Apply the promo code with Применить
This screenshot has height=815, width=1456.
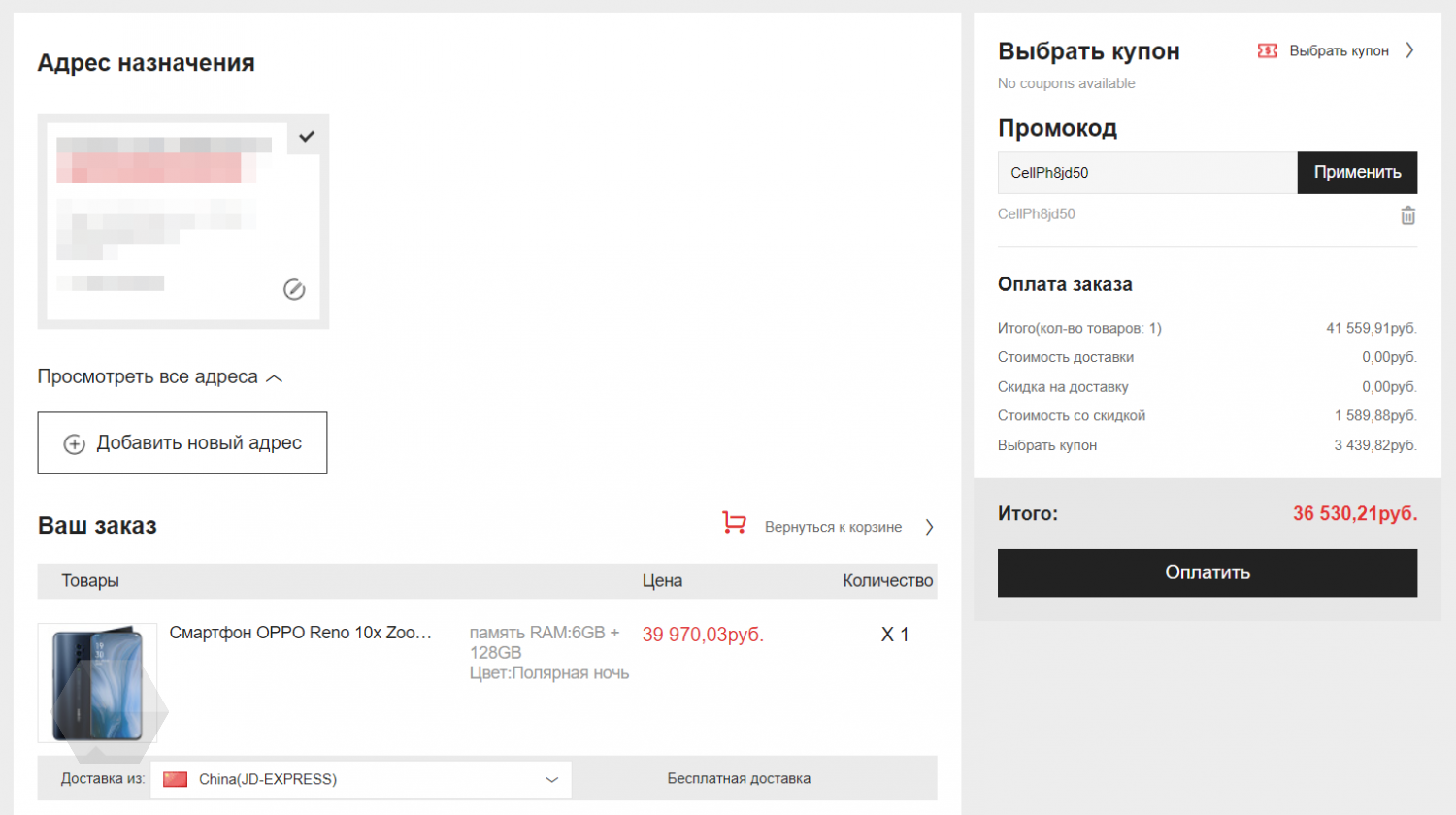tap(1357, 173)
